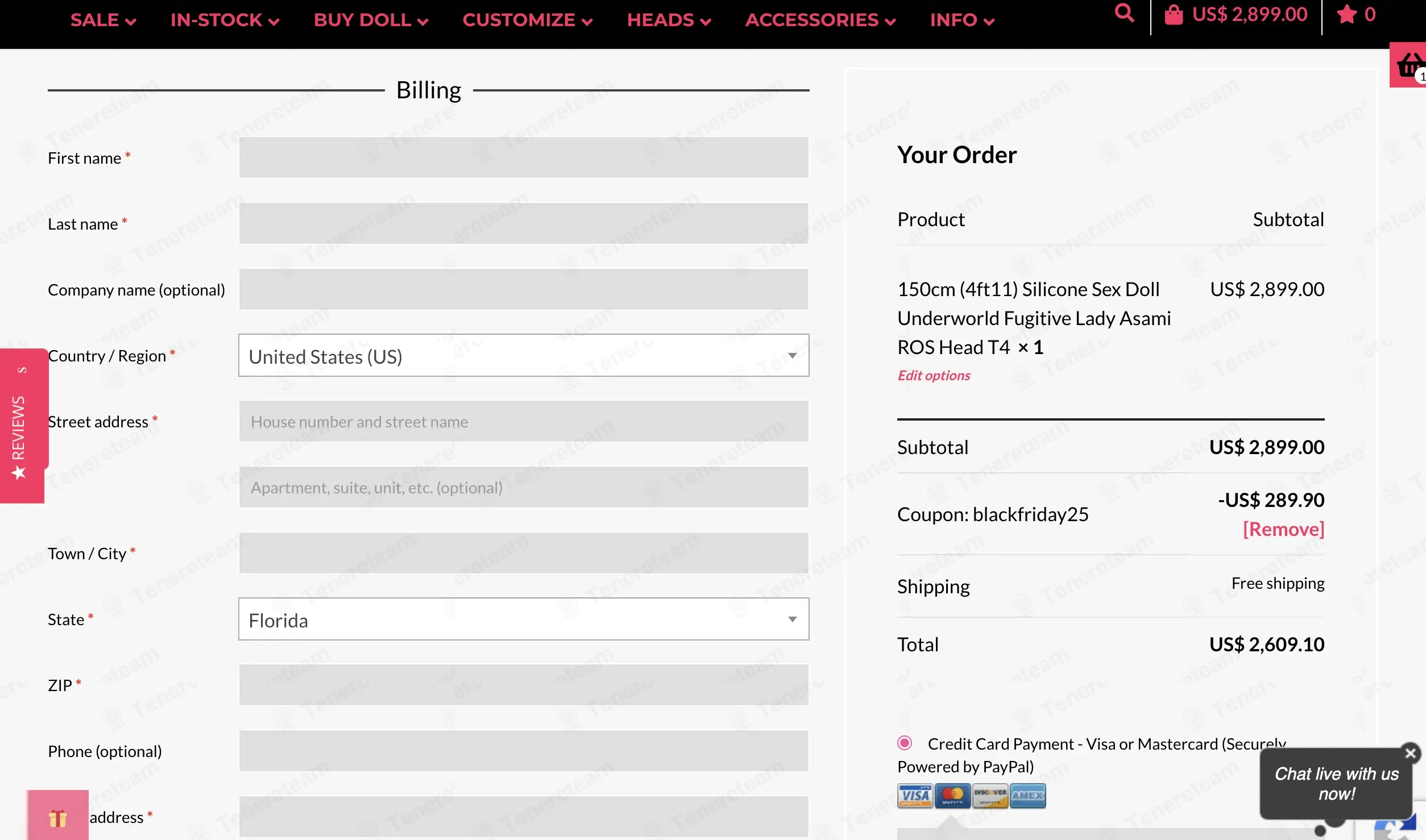
Task: Click the pink gift box icon
Action: (x=57, y=816)
